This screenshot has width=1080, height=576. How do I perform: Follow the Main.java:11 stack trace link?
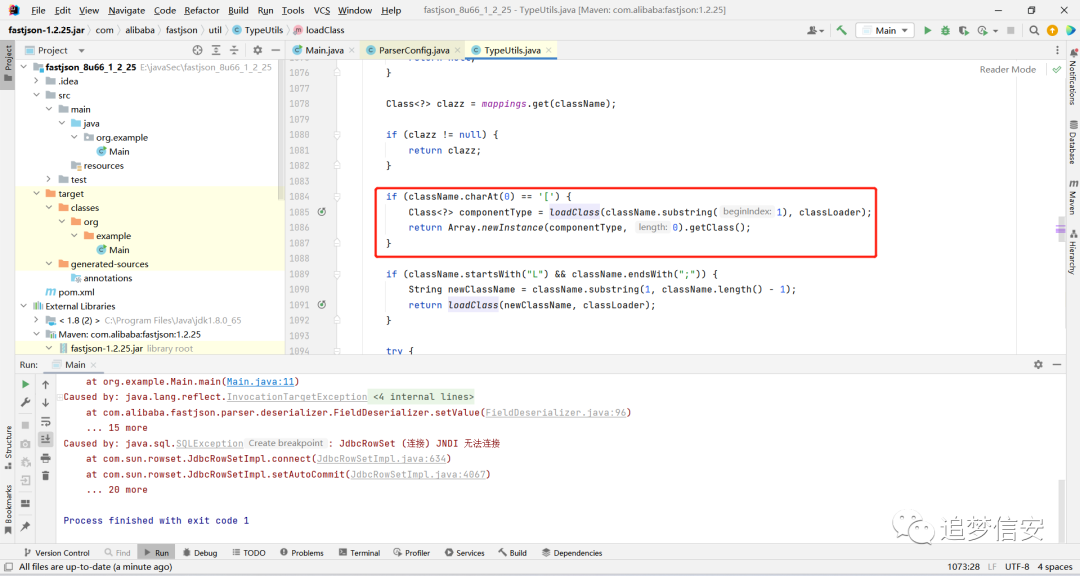(260, 382)
